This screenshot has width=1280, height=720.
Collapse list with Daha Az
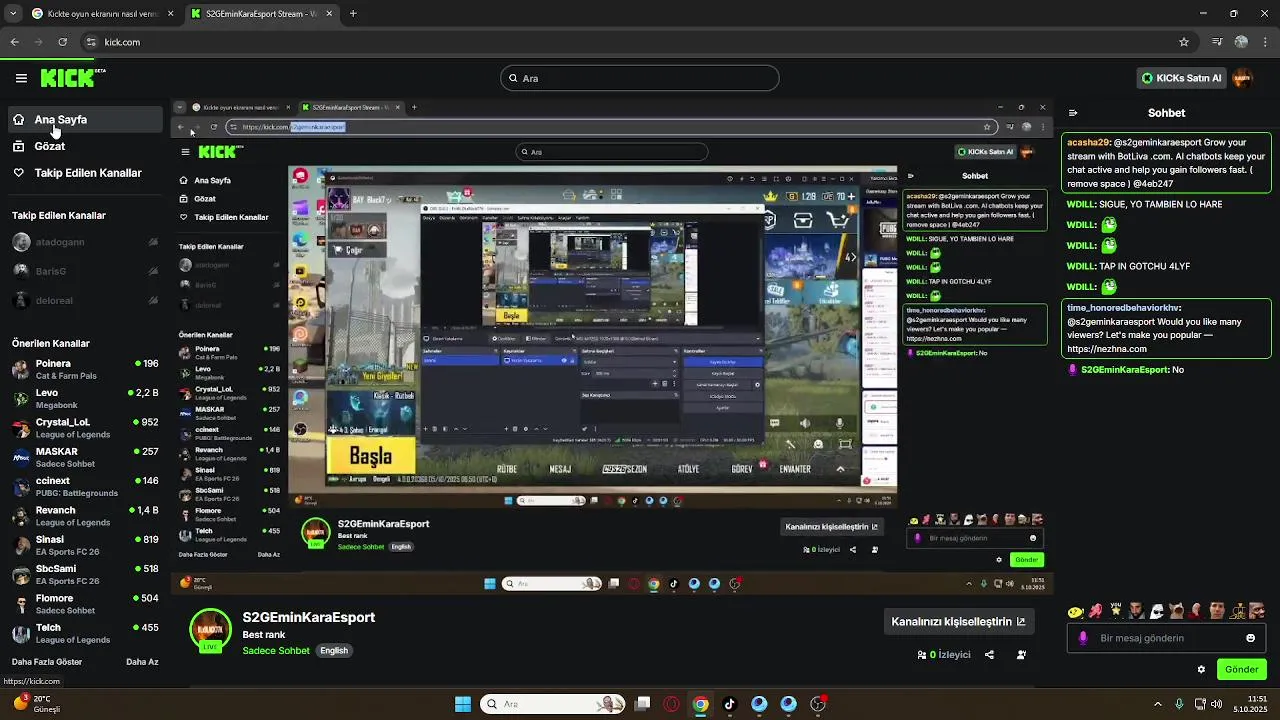click(142, 662)
